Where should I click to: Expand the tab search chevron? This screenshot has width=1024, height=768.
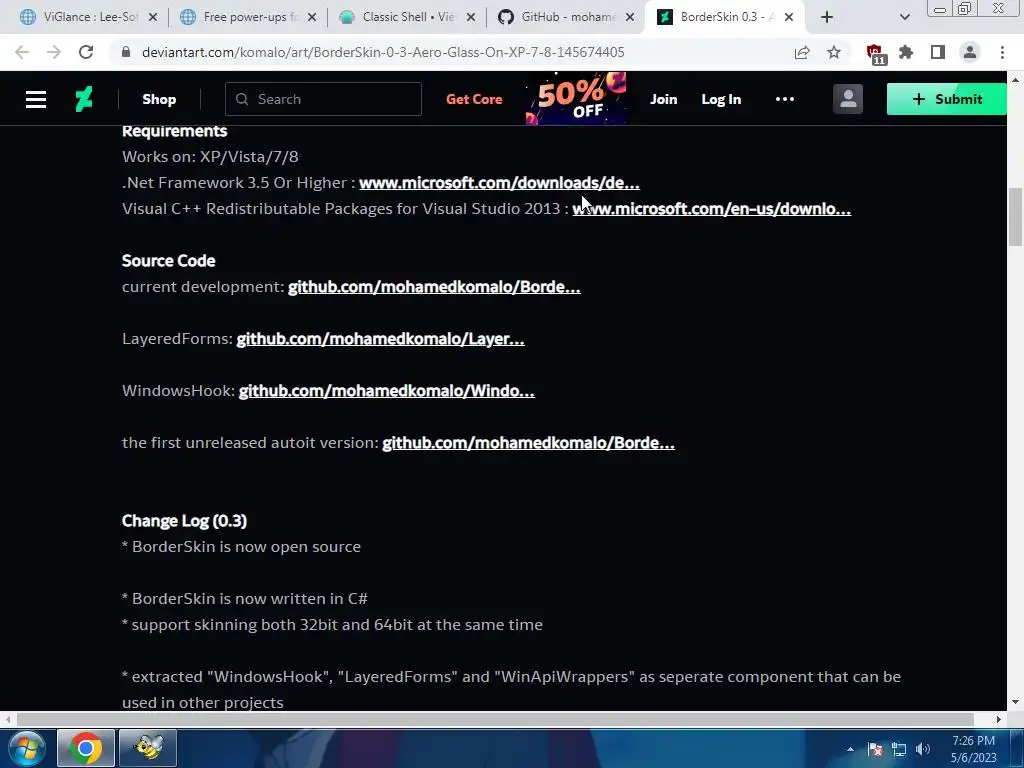[904, 17]
